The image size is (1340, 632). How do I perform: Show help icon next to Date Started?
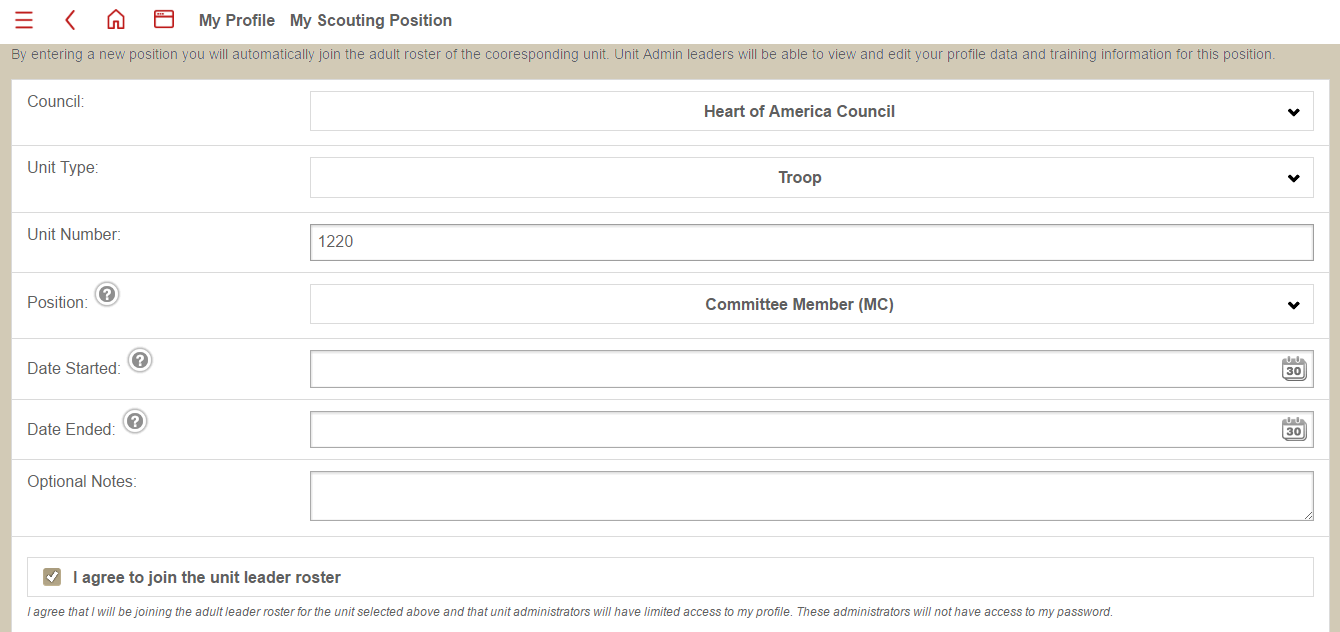[x=141, y=361]
